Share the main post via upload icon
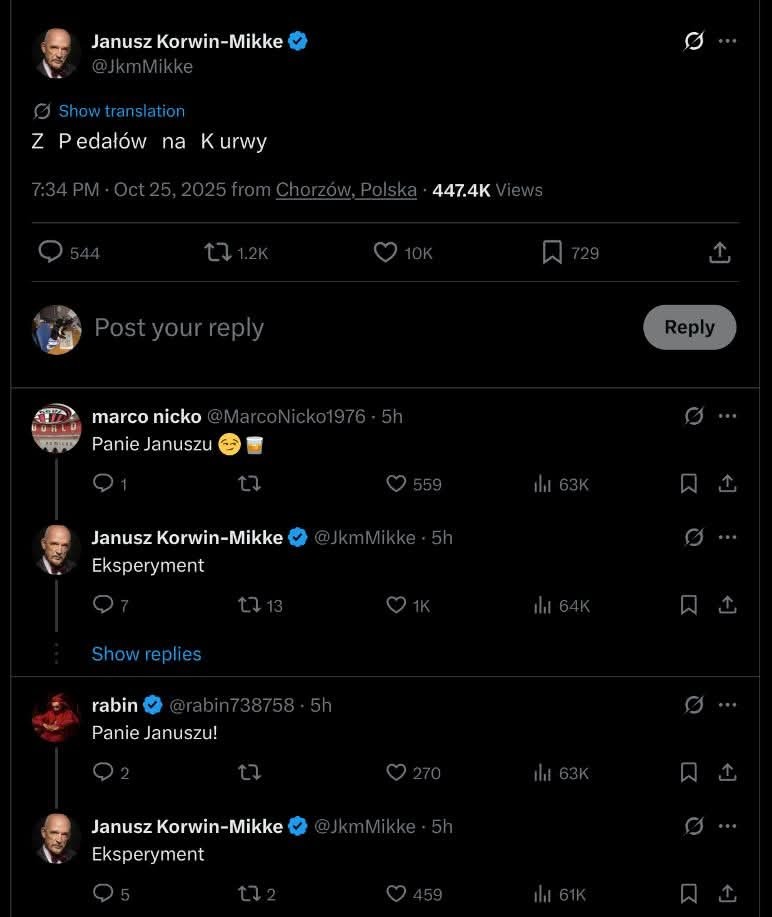 pyautogui.click(x=719, y=253)
